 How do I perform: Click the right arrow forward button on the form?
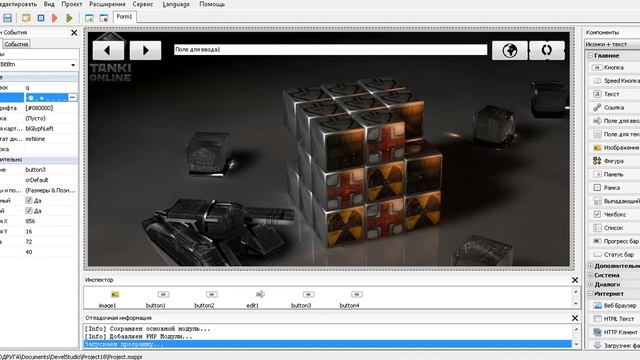[x=145, y=50]
